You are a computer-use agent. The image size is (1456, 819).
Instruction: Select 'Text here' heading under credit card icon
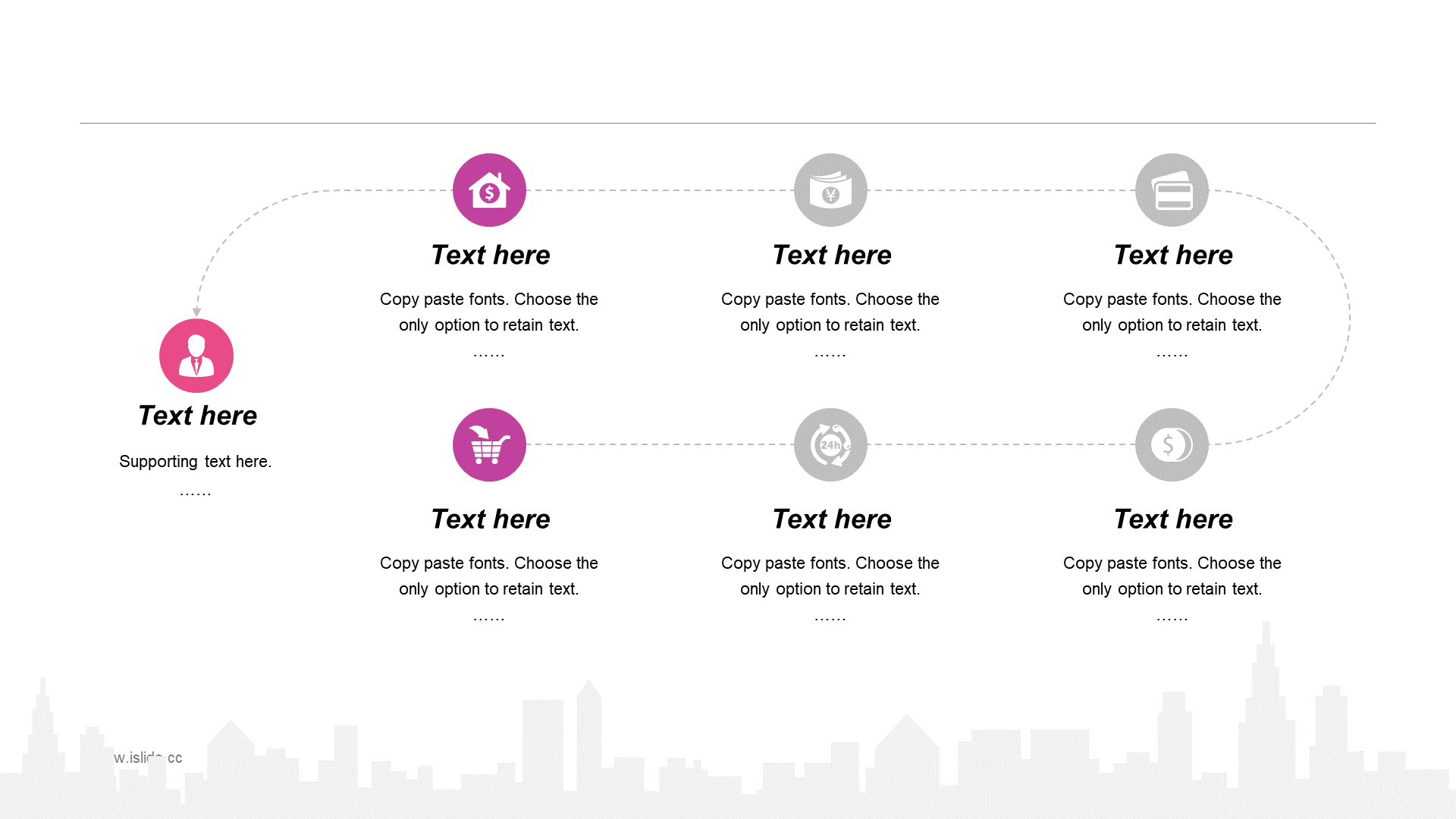(1173, 255)
